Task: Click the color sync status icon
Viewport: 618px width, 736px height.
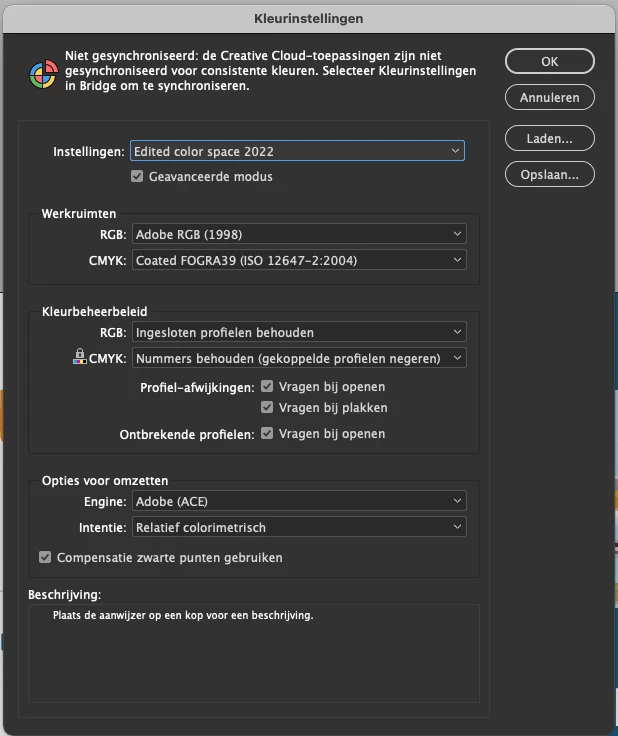Action: 43,74
